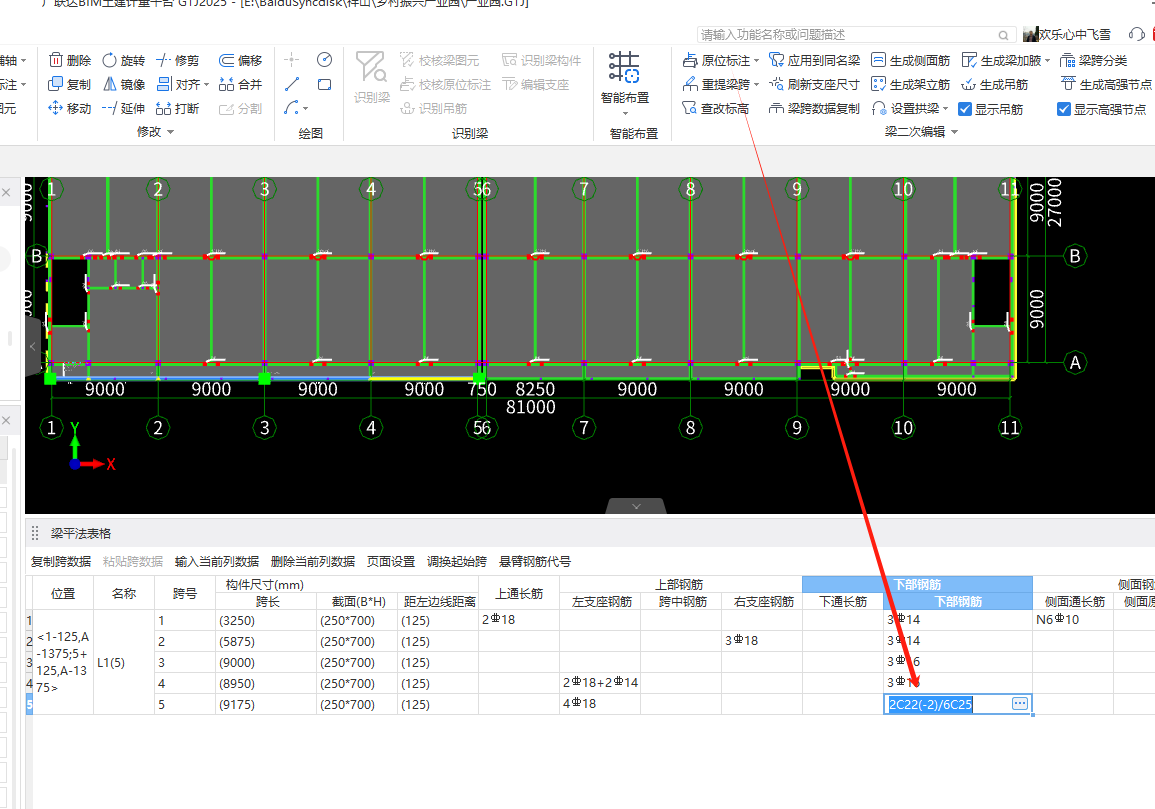1155x809 pixels.
Task: Click 悬臂钢筋代号 button
Action: [x=535, y=561]
